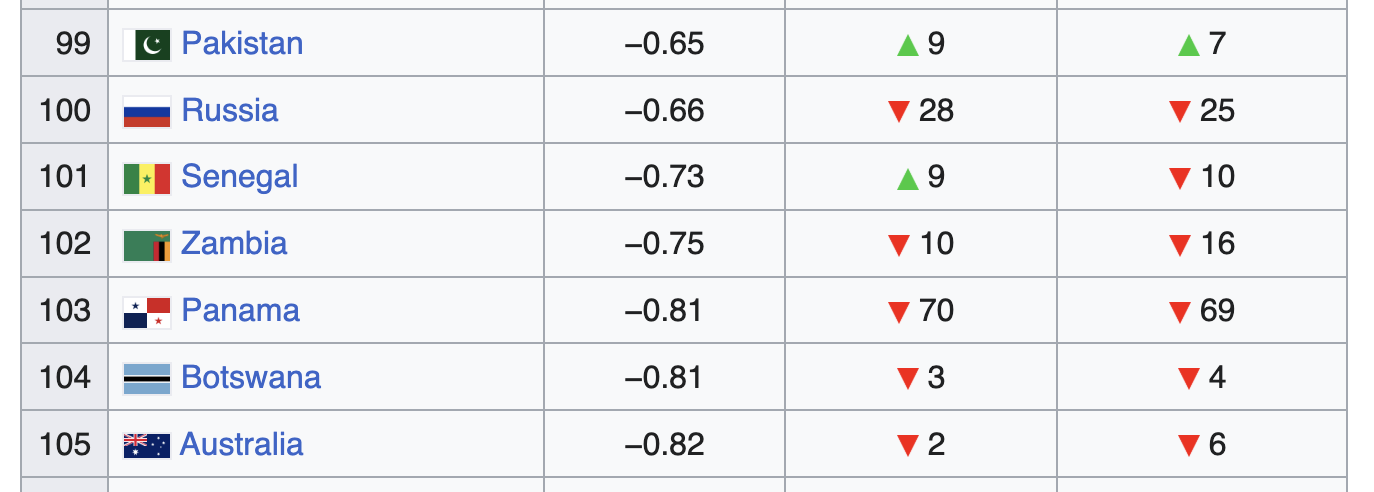Click the Pakistan flag icon

(147, 44)
